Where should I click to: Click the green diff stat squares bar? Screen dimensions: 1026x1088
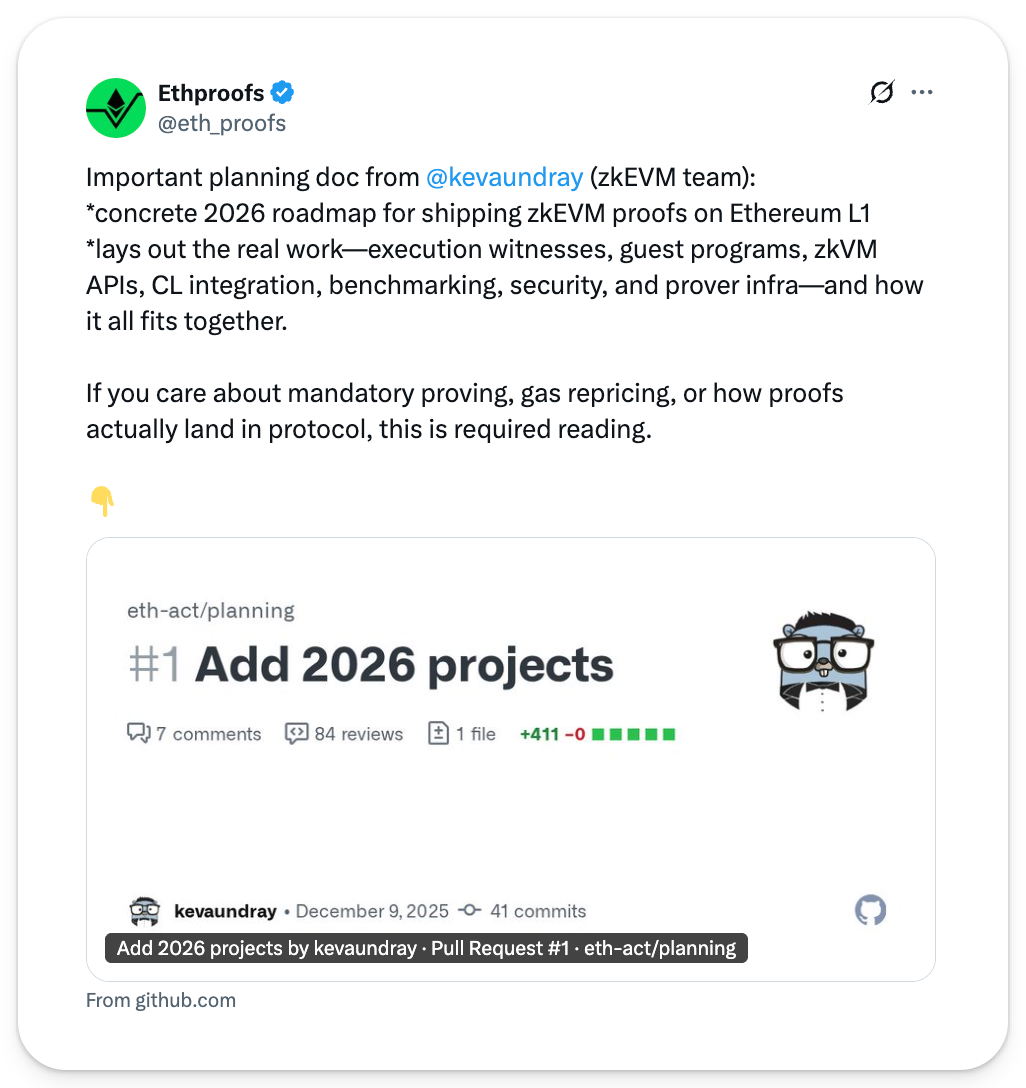633,734
